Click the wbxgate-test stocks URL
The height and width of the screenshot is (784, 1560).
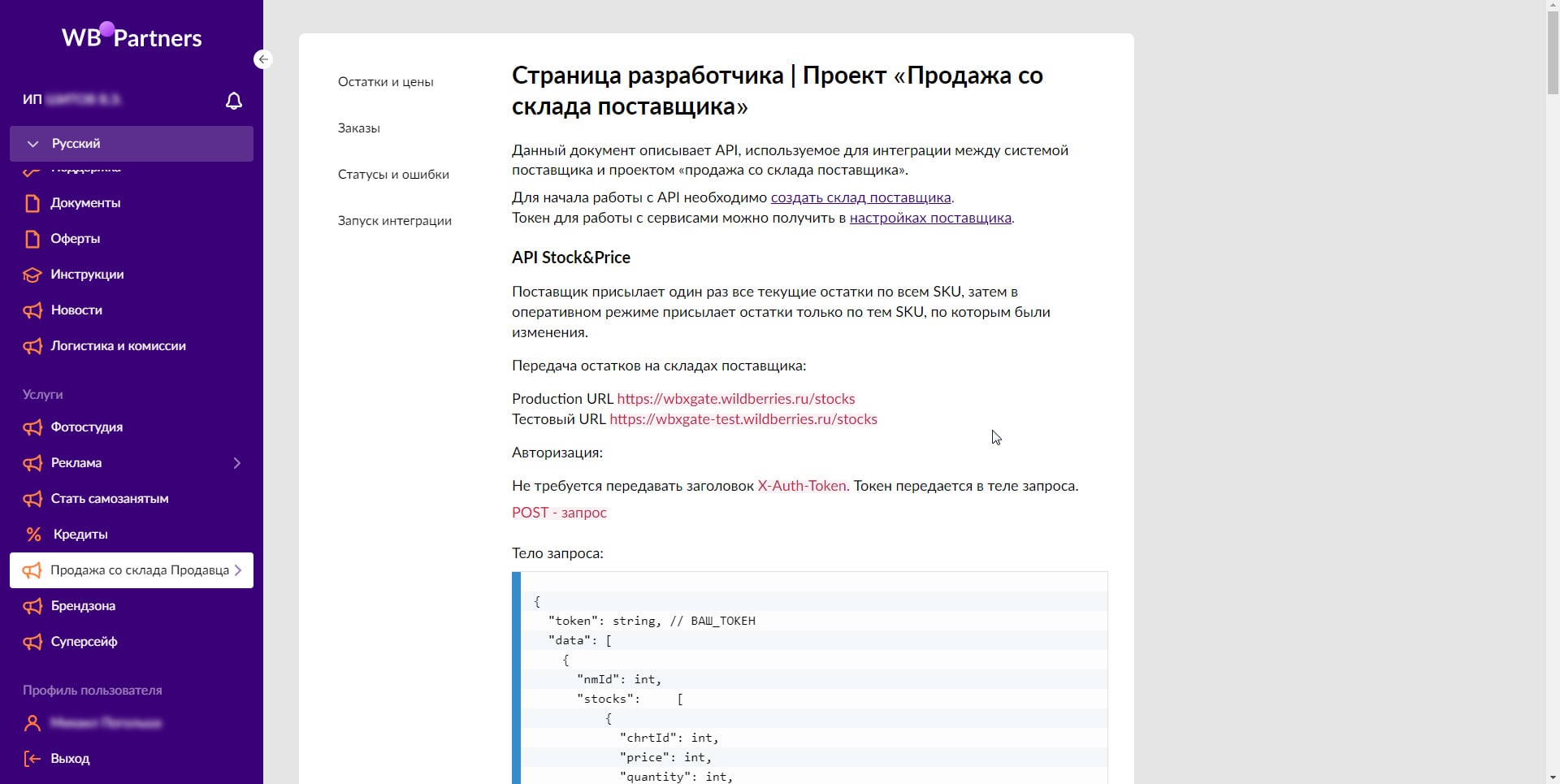743,419
